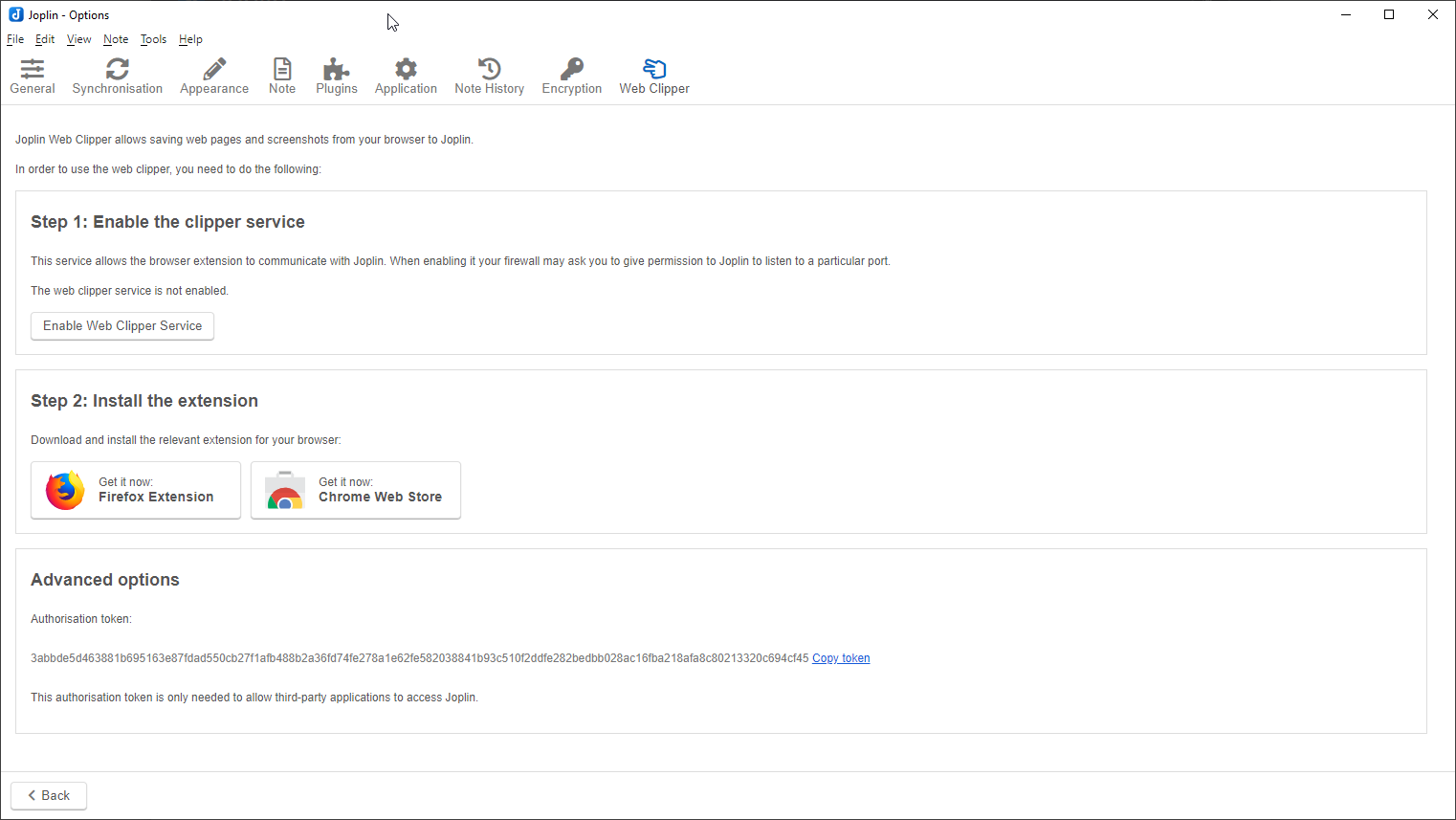Minimize the Joplin Options window
The width and height of the screenshot is (1456, 820).
[1346, 14]
